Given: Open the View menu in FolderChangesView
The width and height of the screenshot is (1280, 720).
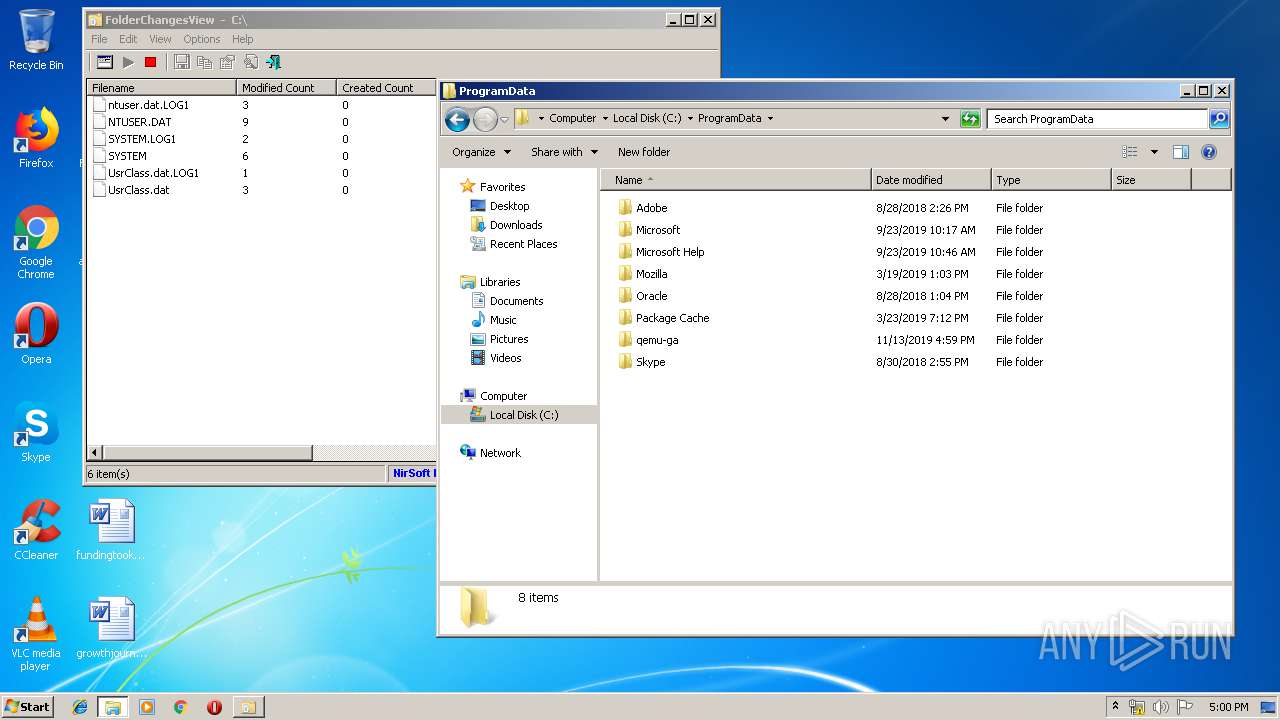Looking at the screenshot, I should click(160, 39).
